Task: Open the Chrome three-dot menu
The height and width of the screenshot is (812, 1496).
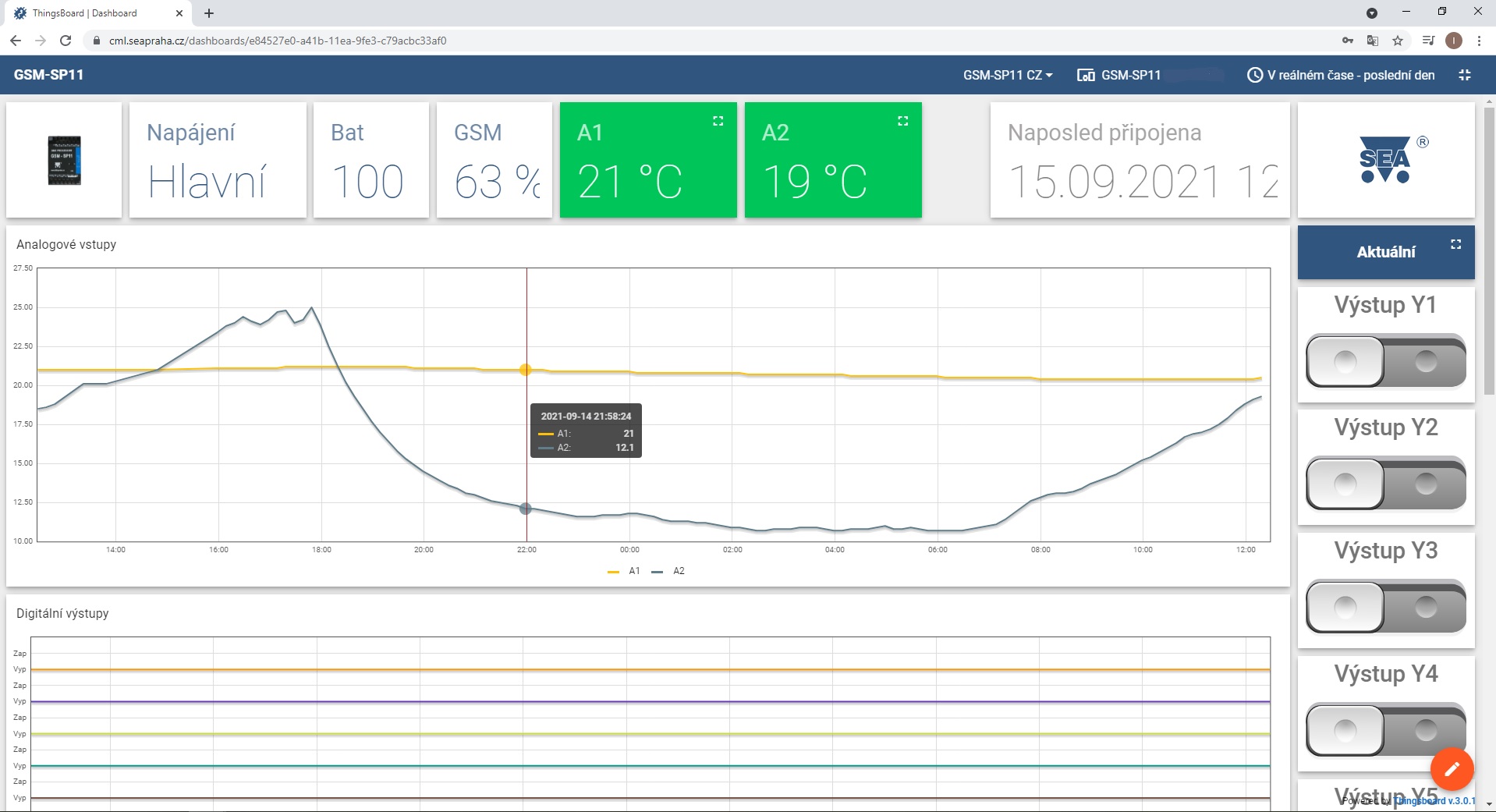Action: click(1479, 41)
